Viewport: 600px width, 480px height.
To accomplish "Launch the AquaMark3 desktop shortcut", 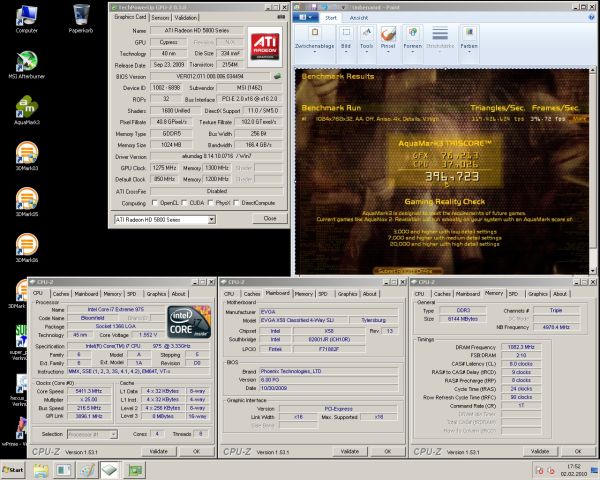I will [26, 111].
